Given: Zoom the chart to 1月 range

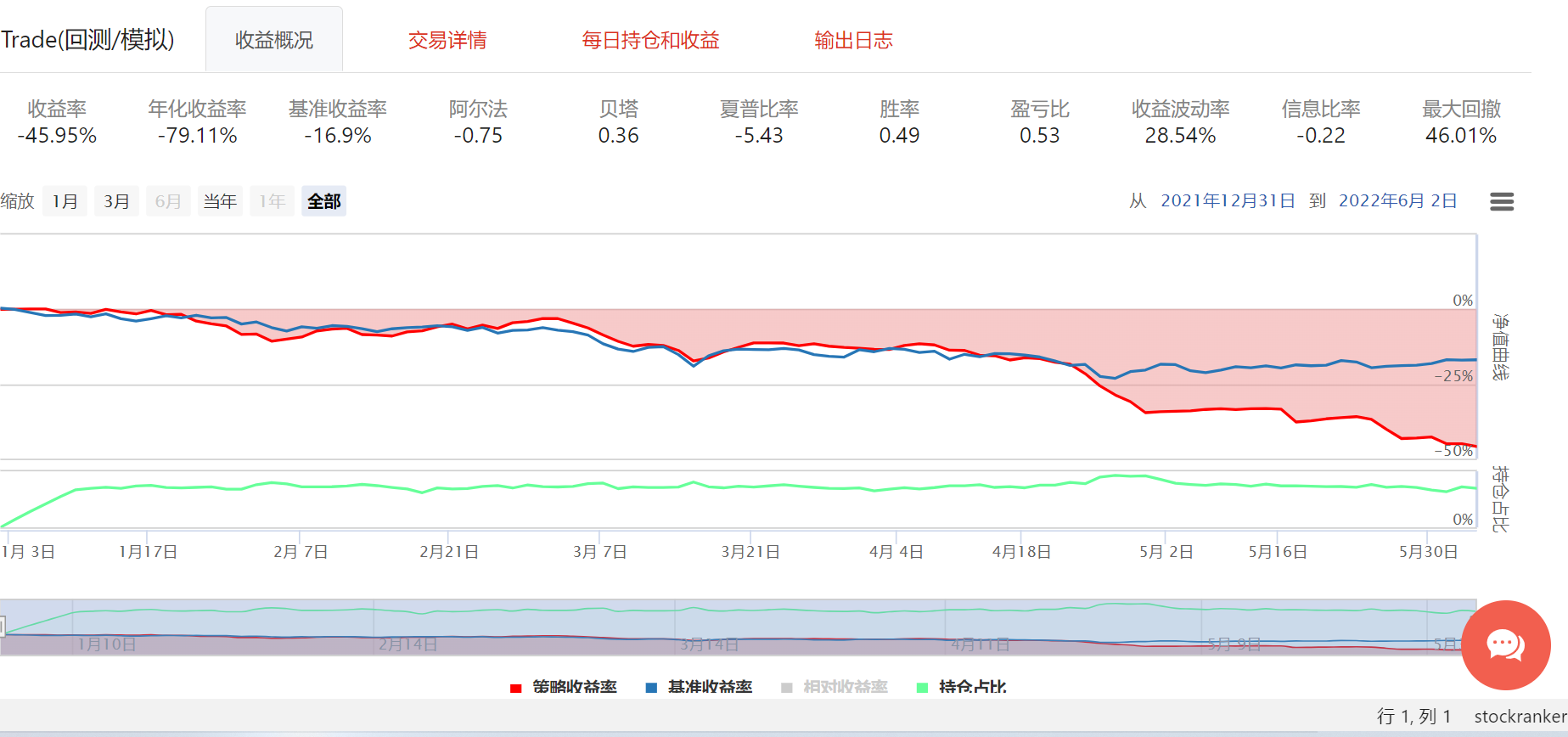Looking at the screenshot, I should tap(65, 201).
